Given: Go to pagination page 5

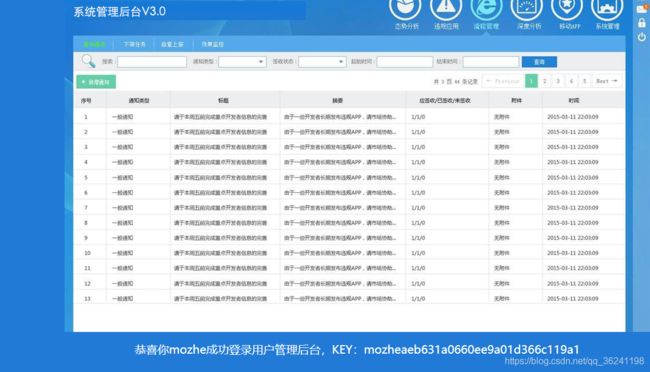Looking at the screenshot, I should pyautogui.click(x=585, y=81).
